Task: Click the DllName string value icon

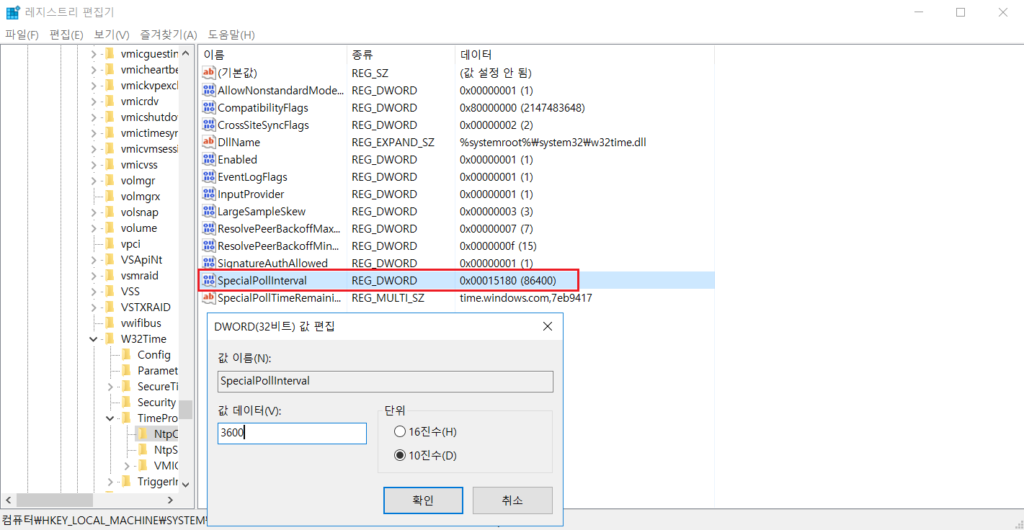Action: point(209,142)
